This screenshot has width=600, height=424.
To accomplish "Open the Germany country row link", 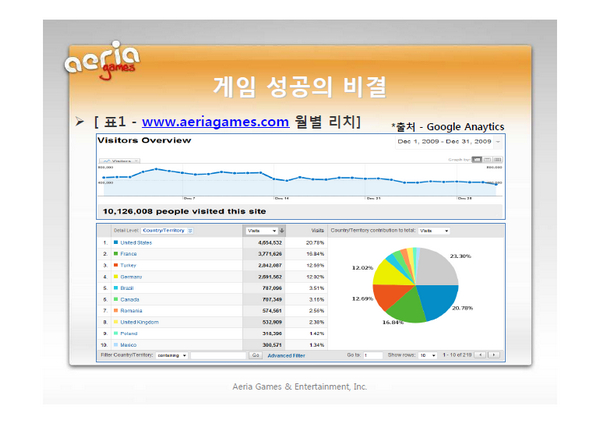I will click(x=131, y=277).
